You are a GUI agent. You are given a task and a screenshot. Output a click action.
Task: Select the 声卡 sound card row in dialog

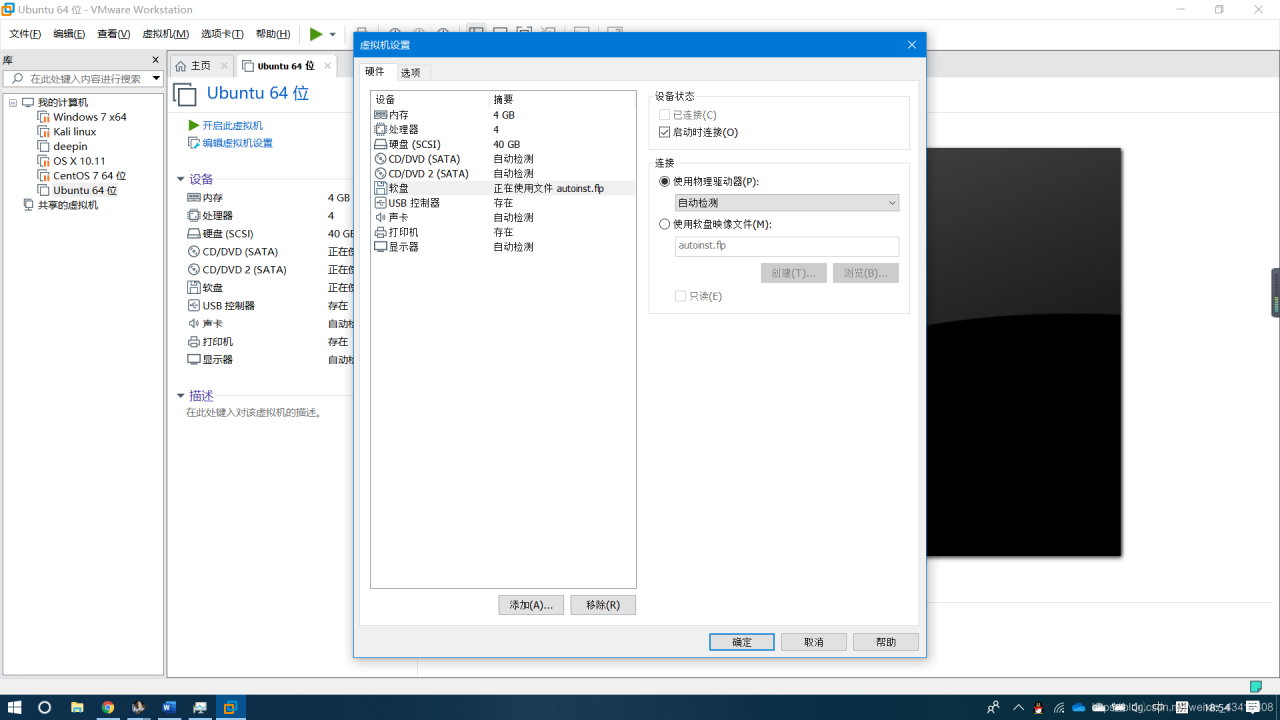503,217
